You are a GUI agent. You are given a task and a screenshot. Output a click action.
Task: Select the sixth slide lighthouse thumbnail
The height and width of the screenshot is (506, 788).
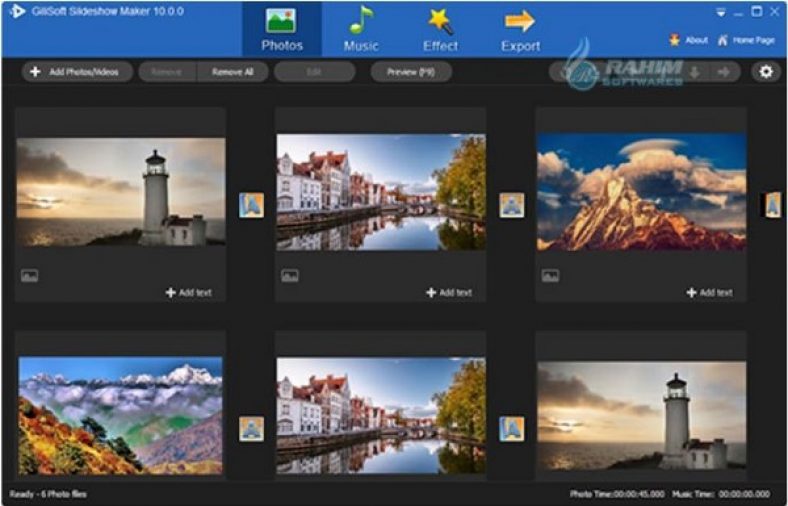tap(642, 416)
